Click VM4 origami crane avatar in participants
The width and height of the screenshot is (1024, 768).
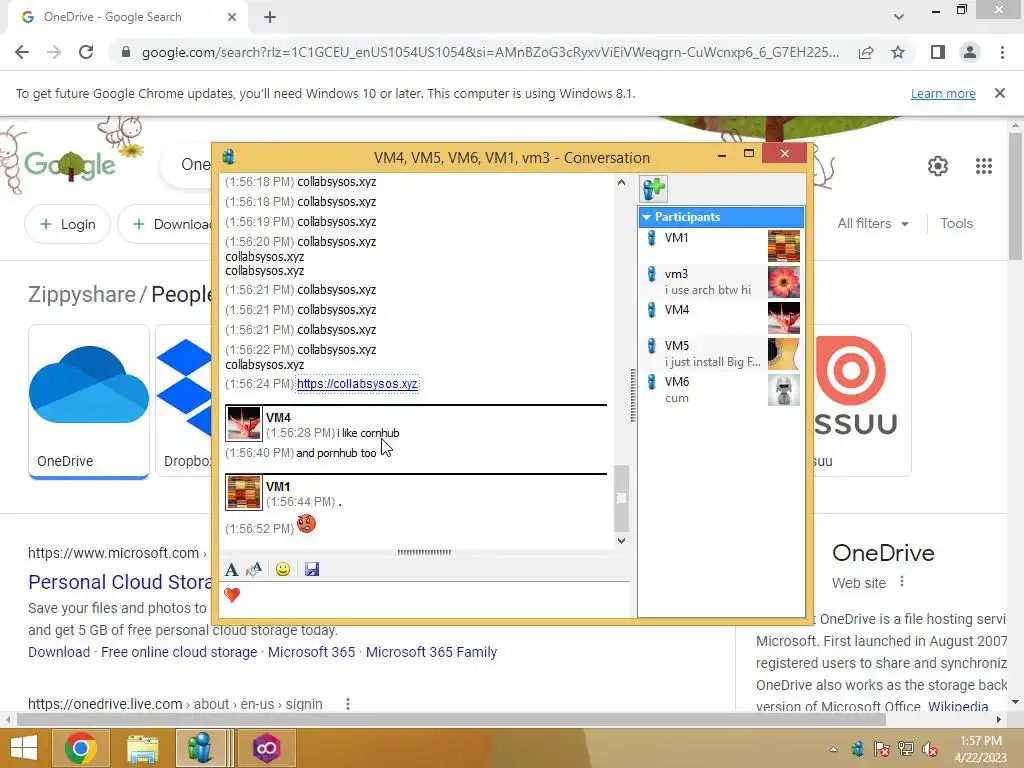[x=784, y=318]
